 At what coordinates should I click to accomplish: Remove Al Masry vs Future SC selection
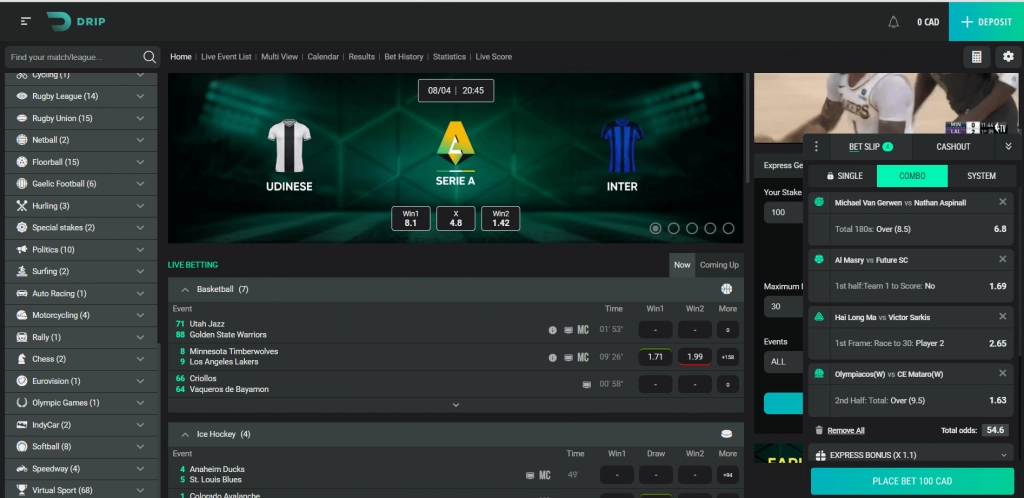coord(1002,260)
